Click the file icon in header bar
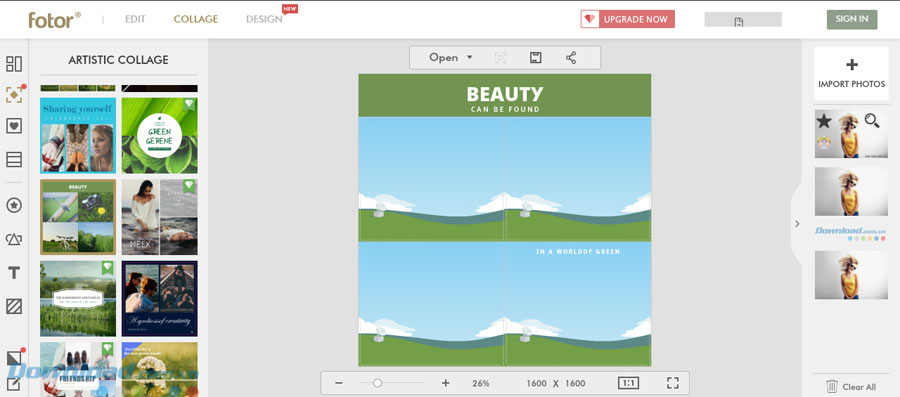This screenshot has width=900, height=397. pos(739,22)
